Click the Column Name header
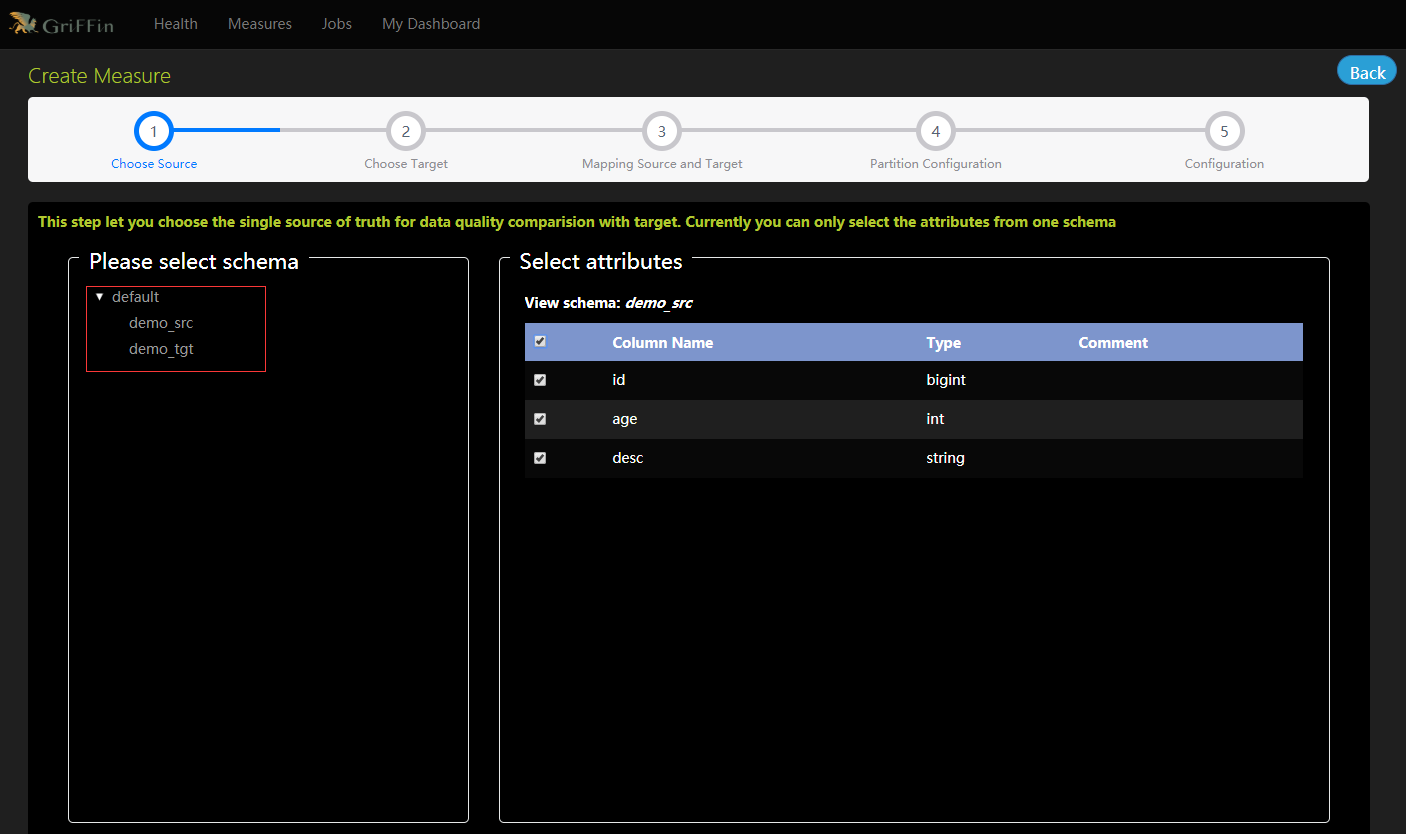This screenshot has width=1406, height=834. coord(663,342)
